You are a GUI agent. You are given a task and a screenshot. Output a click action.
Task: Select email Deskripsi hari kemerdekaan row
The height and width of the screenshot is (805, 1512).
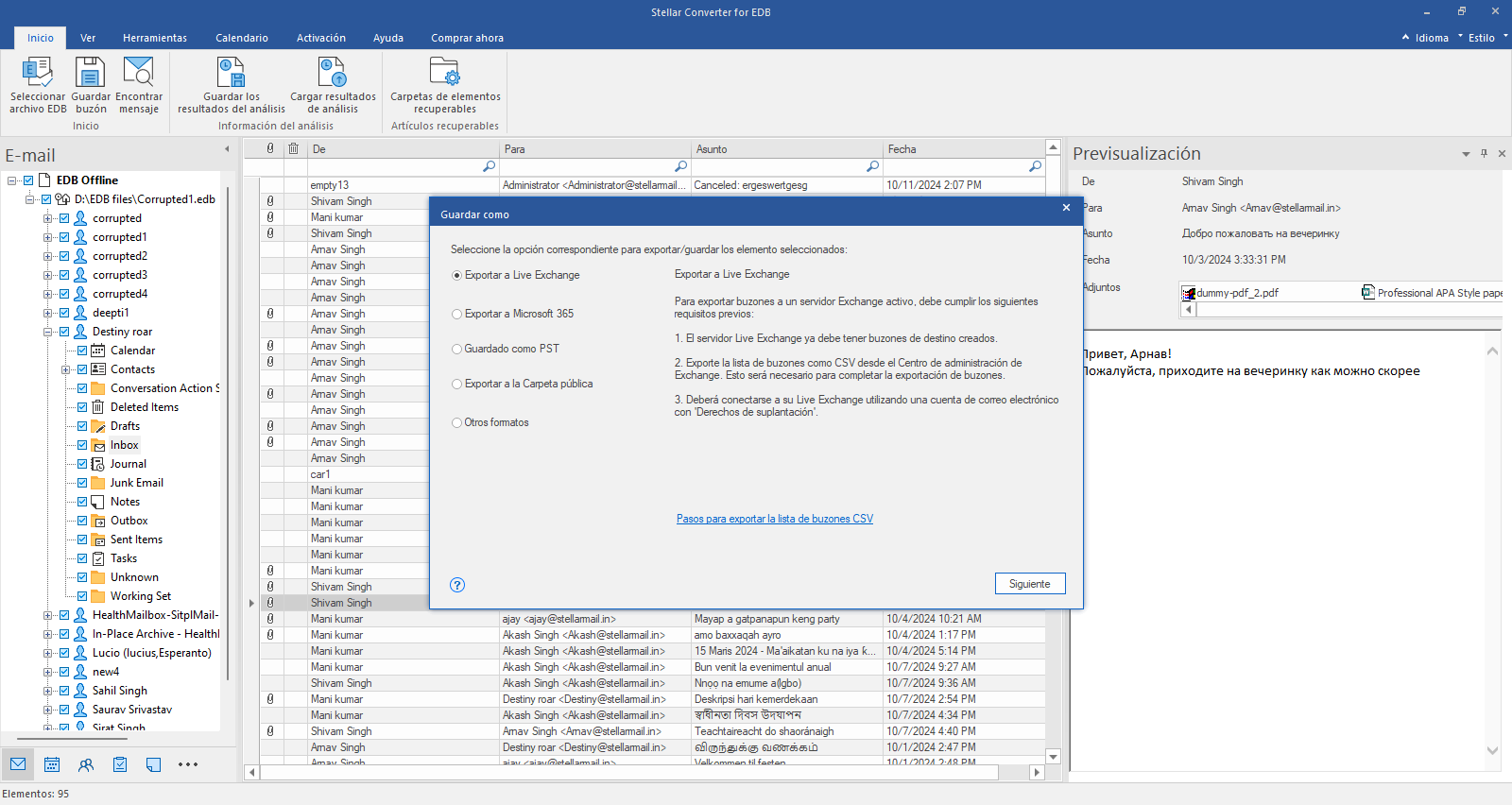click(x=652, y=699)
